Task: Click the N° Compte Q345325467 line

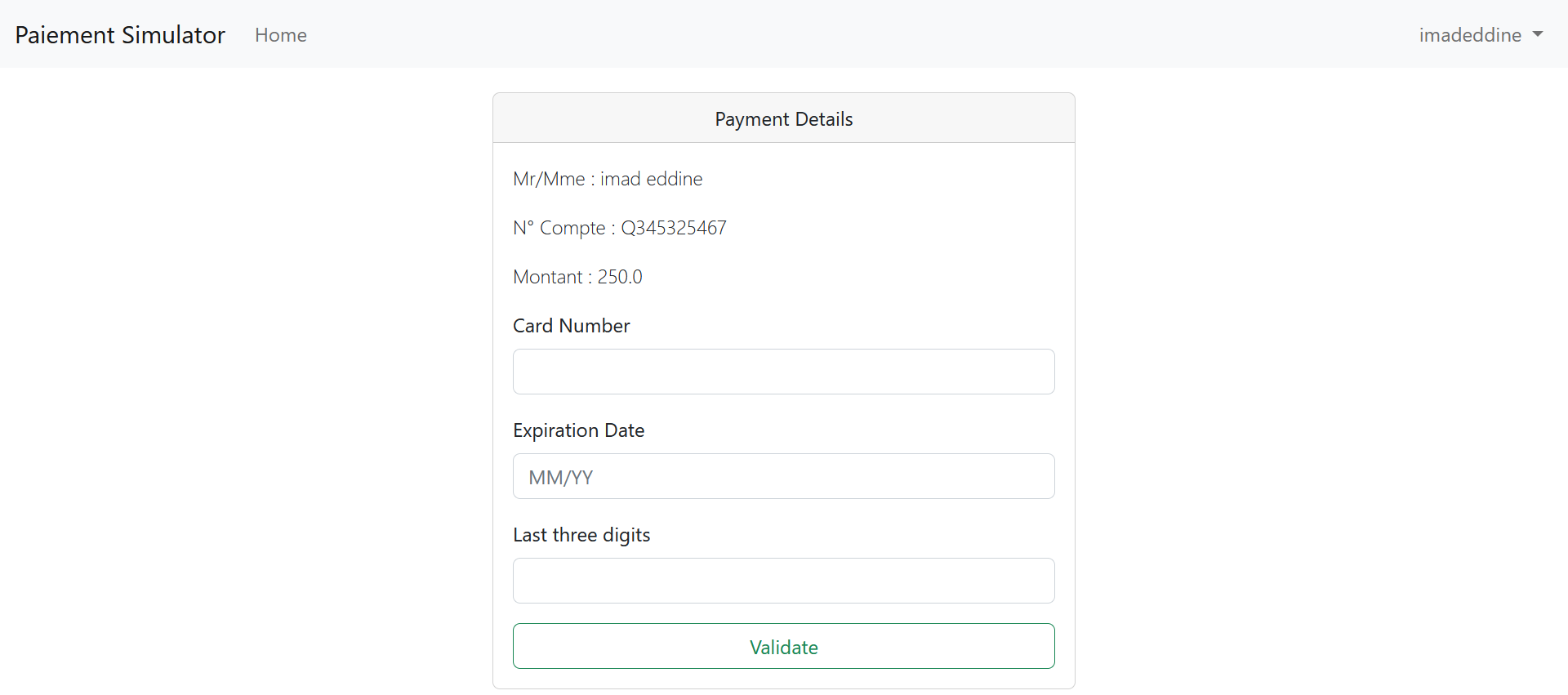Action: point(619,228)
